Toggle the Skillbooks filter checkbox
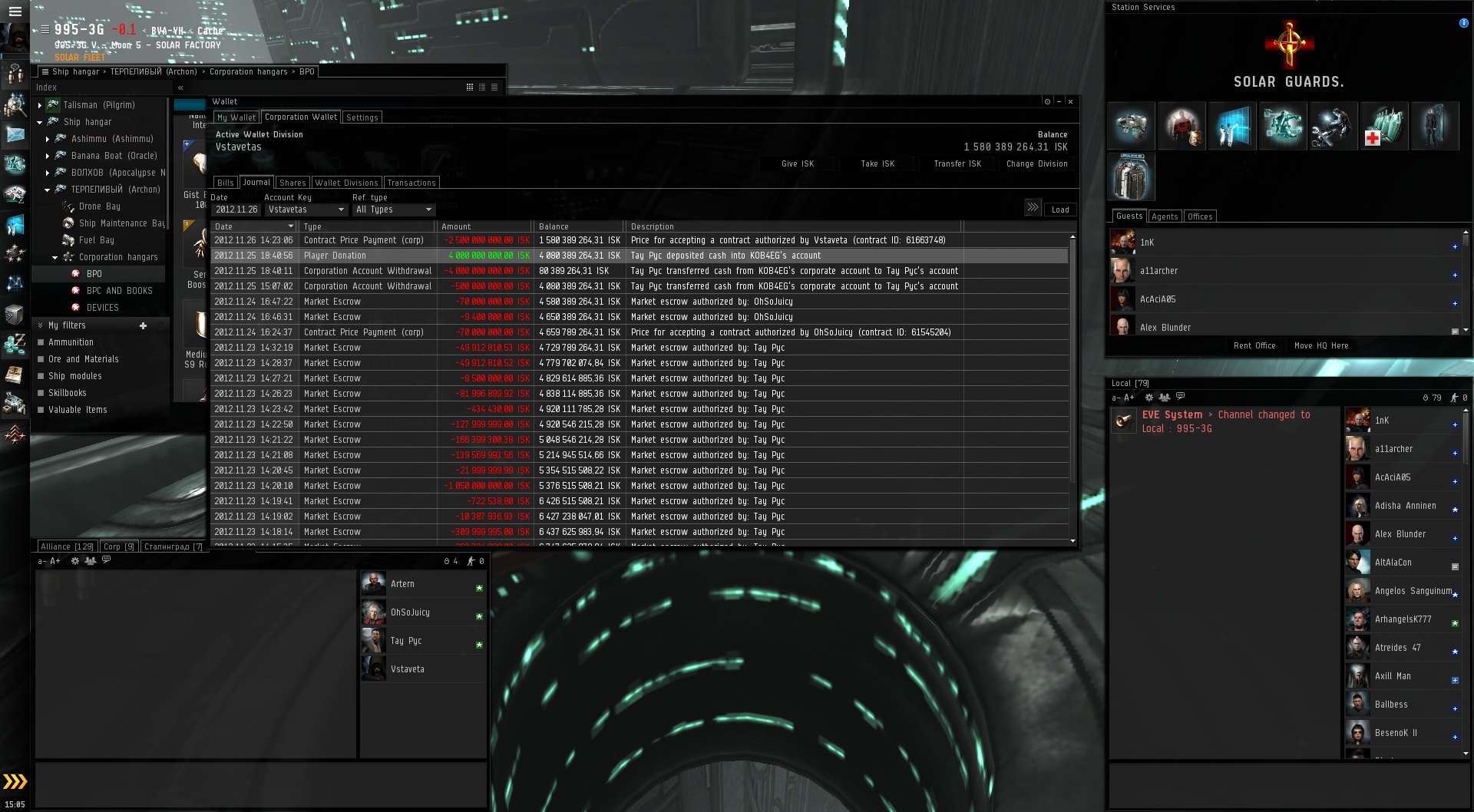 (x=41, y=393)
